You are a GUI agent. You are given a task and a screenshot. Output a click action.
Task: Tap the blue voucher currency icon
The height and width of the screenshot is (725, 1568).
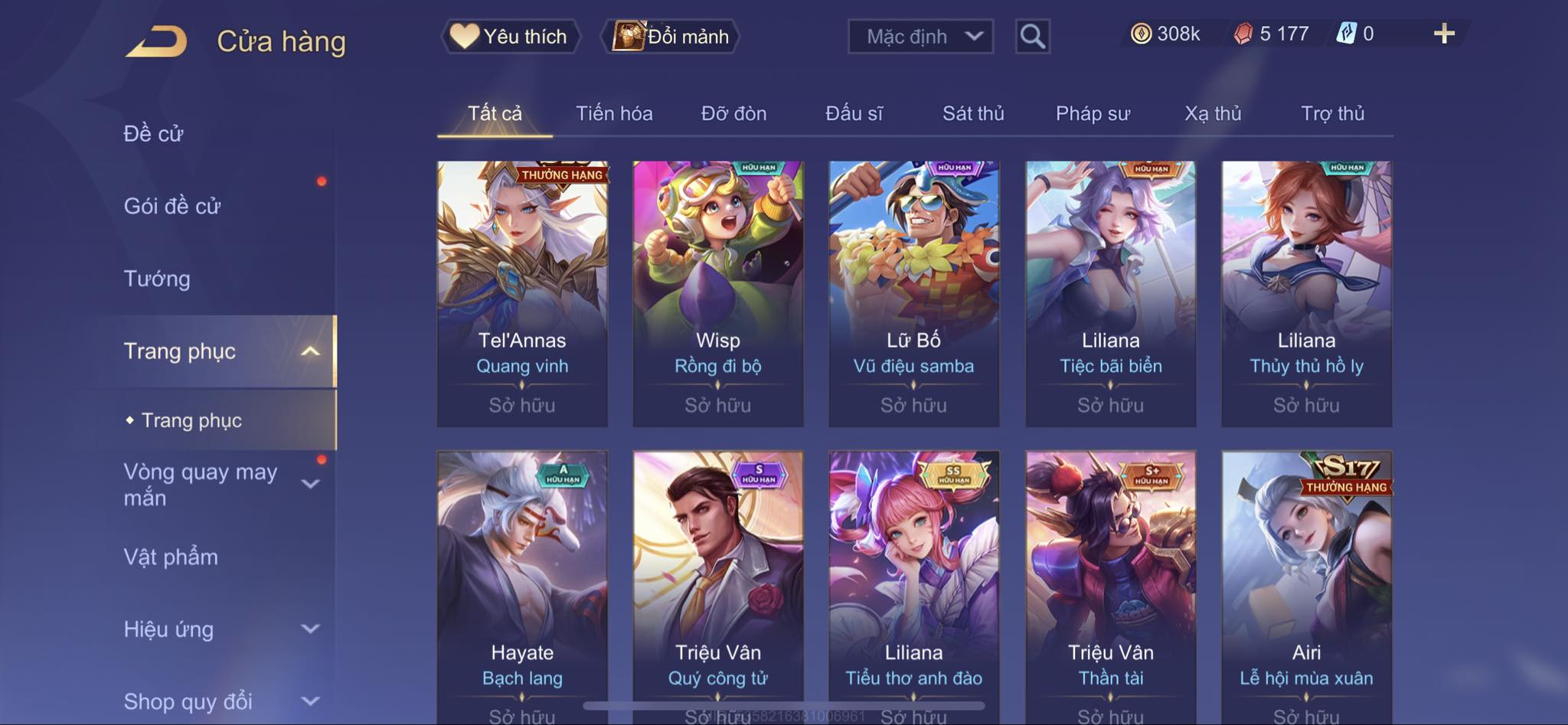1347,34
